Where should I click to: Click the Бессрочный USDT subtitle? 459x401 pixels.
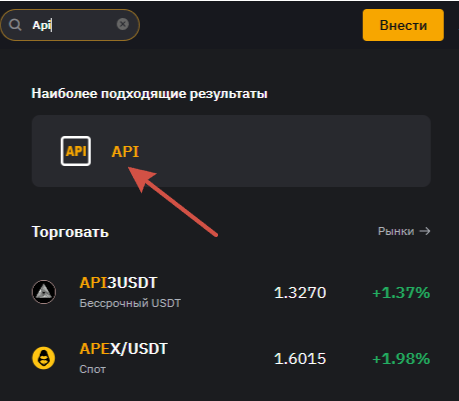pos(130,303)
